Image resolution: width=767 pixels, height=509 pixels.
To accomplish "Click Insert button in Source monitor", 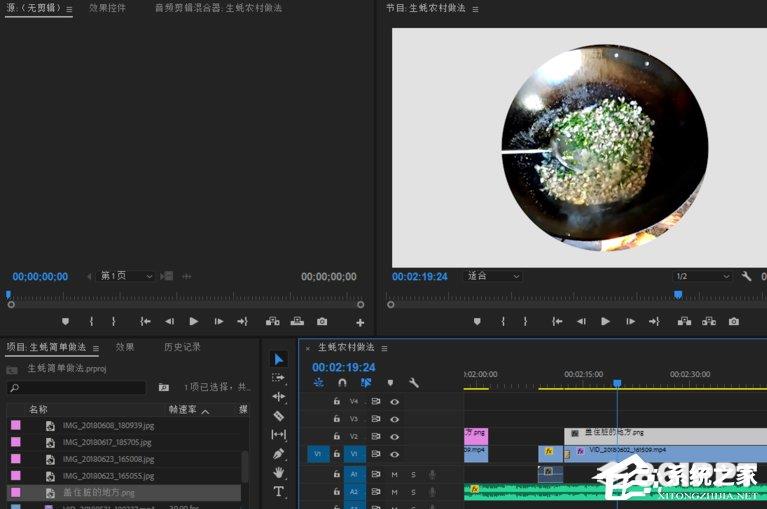I will 272,321.
